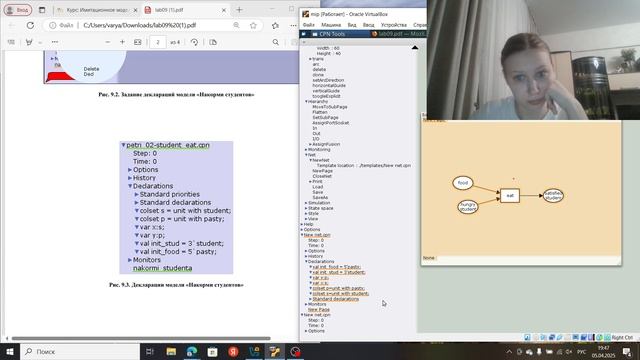
Task: Open the Файл menu in VirtualBox
Action: pos(309,25)
